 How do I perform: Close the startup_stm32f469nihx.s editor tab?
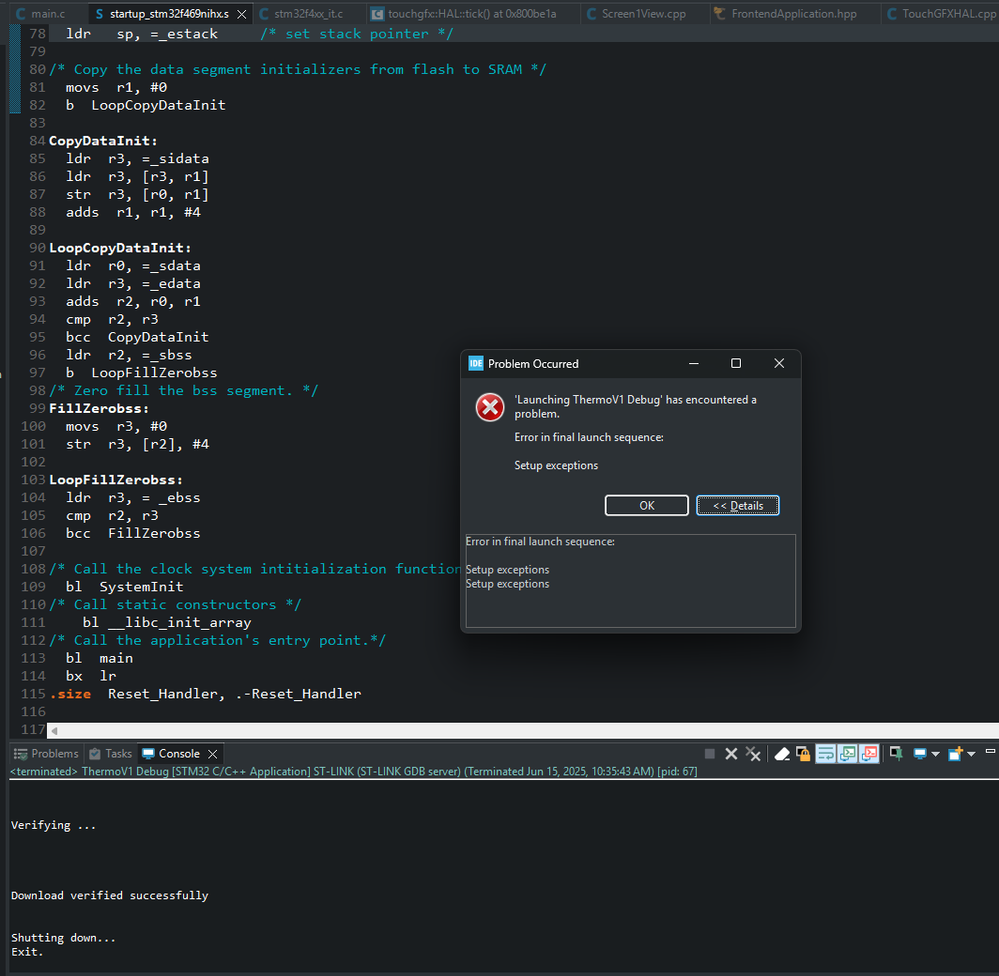pos(241,14)
